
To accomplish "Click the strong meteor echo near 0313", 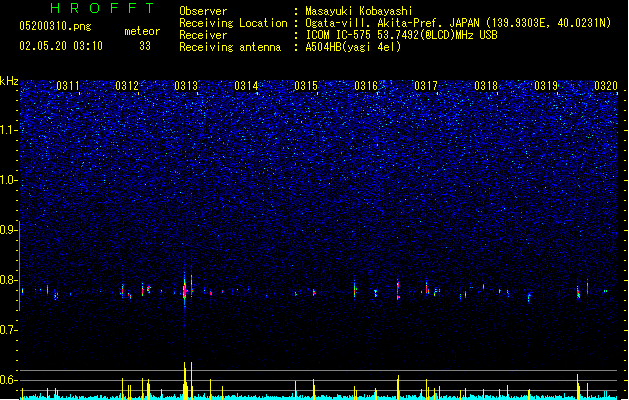I will [185, 290].
